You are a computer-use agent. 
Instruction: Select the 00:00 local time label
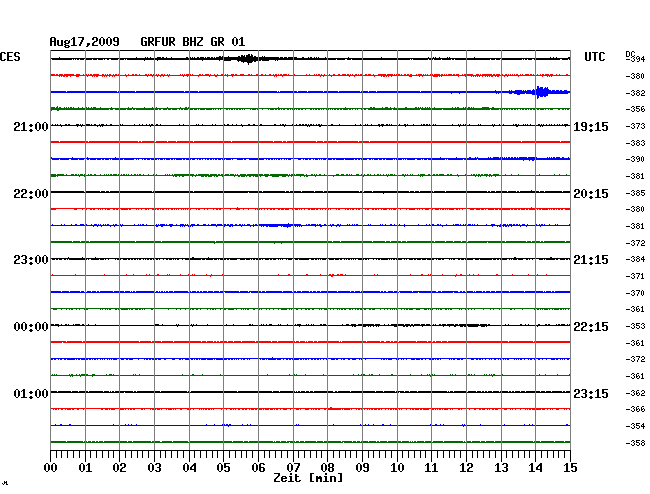(x=31, y=327)
